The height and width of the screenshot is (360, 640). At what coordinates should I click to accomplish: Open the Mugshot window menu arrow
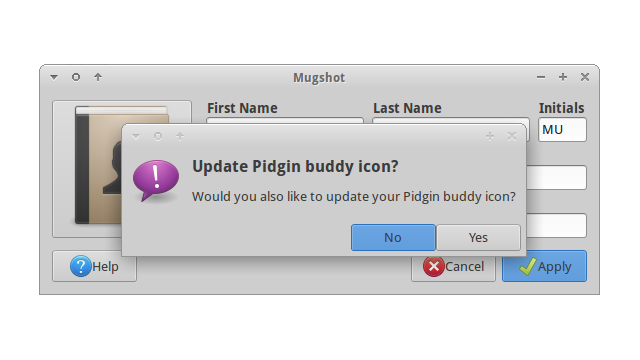click(x=54, y=77)
